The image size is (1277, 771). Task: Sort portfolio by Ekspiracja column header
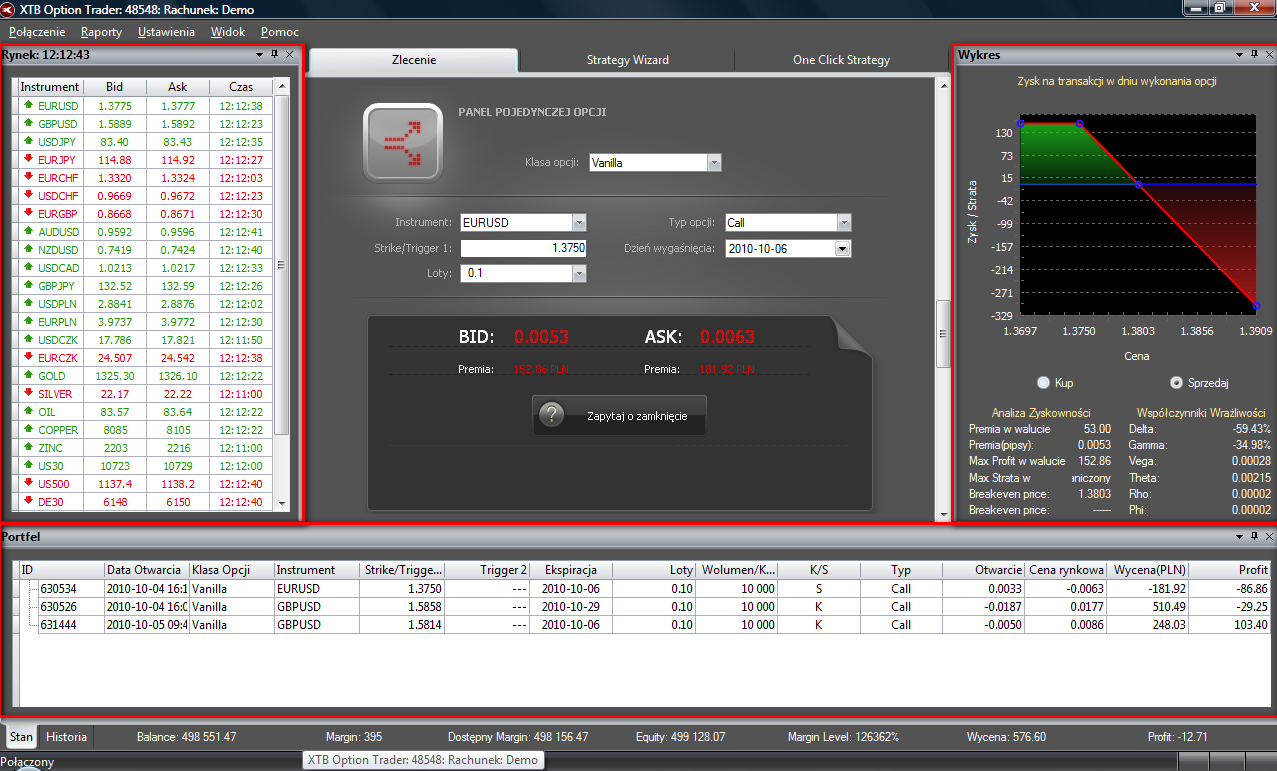[x=570, y=570]
